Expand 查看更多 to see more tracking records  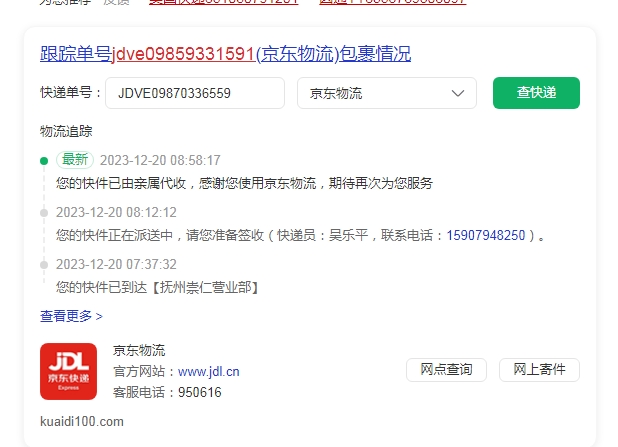click(x=71, y=316)
